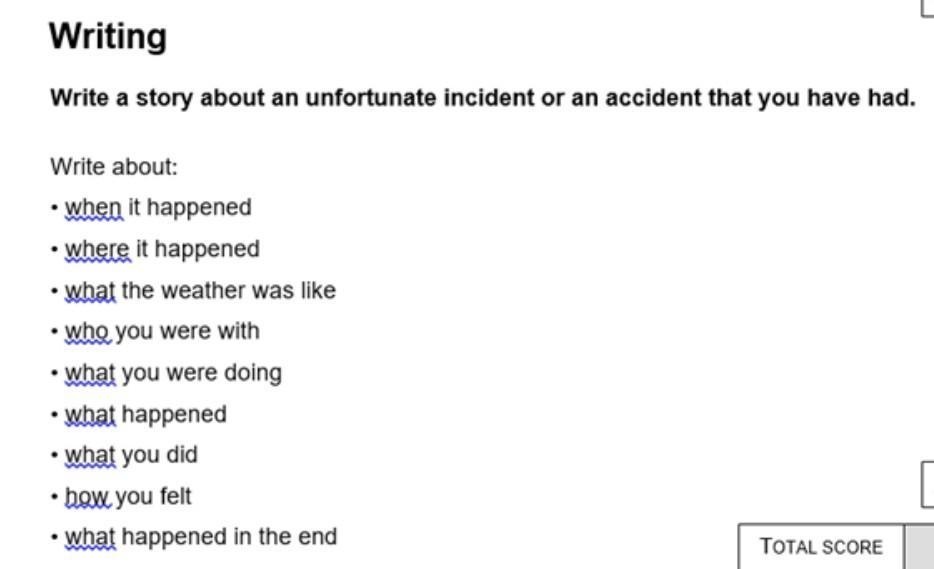Click the Writing heading
934x569 pixels.
click(108, 37)
